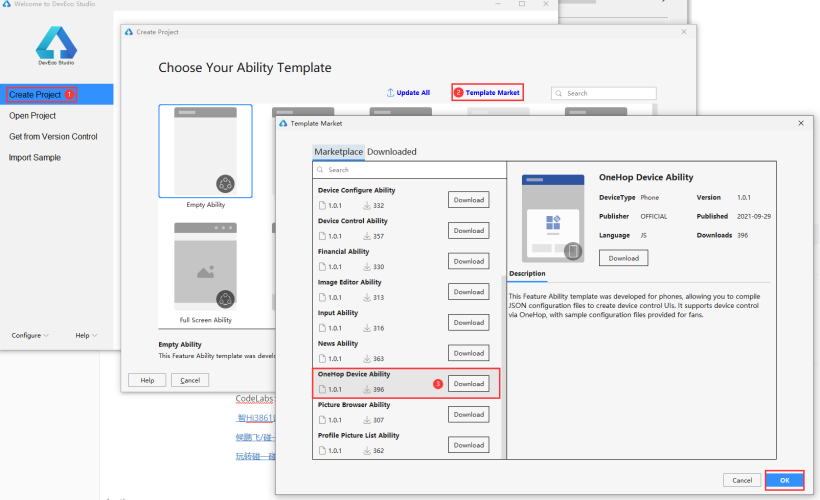Click the phone badge on template preview
This screenshot has width=820, height=500.
pos(573,251)
